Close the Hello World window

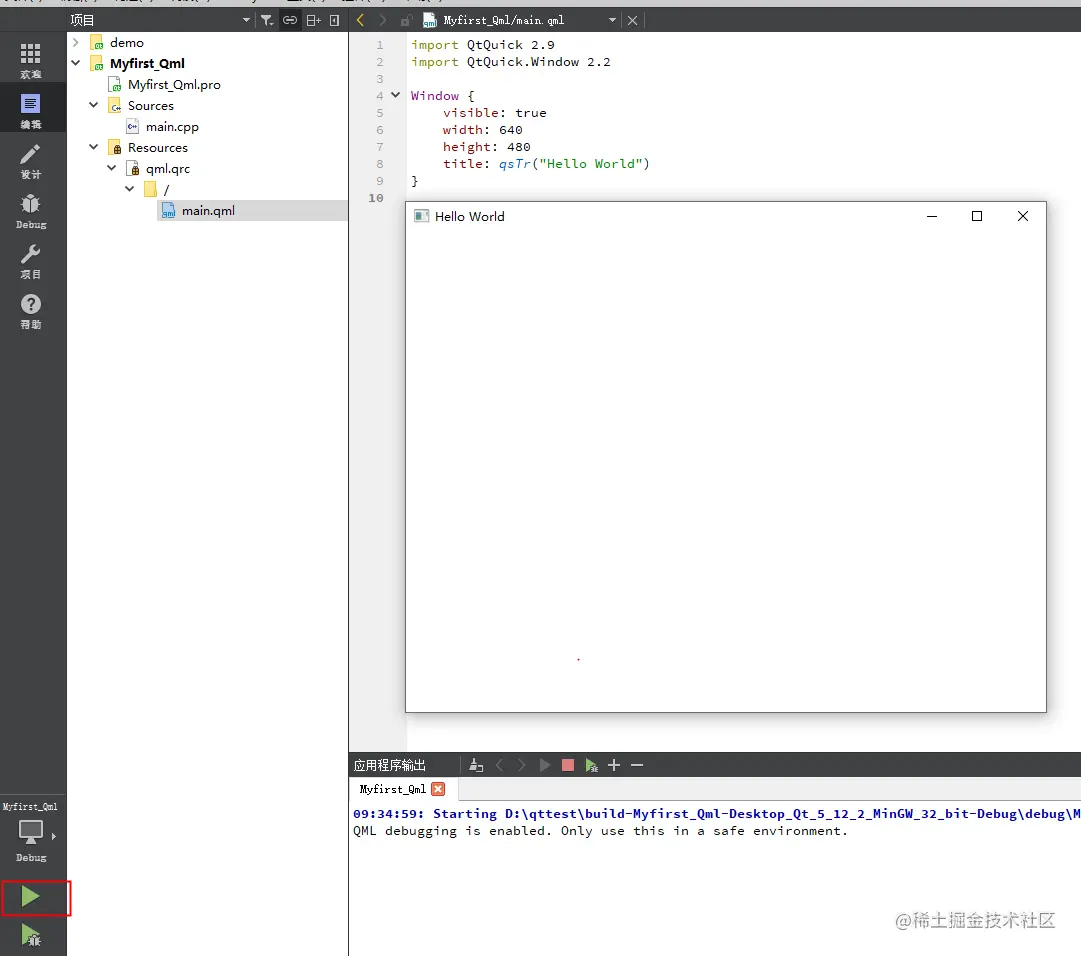(1023, 216)
